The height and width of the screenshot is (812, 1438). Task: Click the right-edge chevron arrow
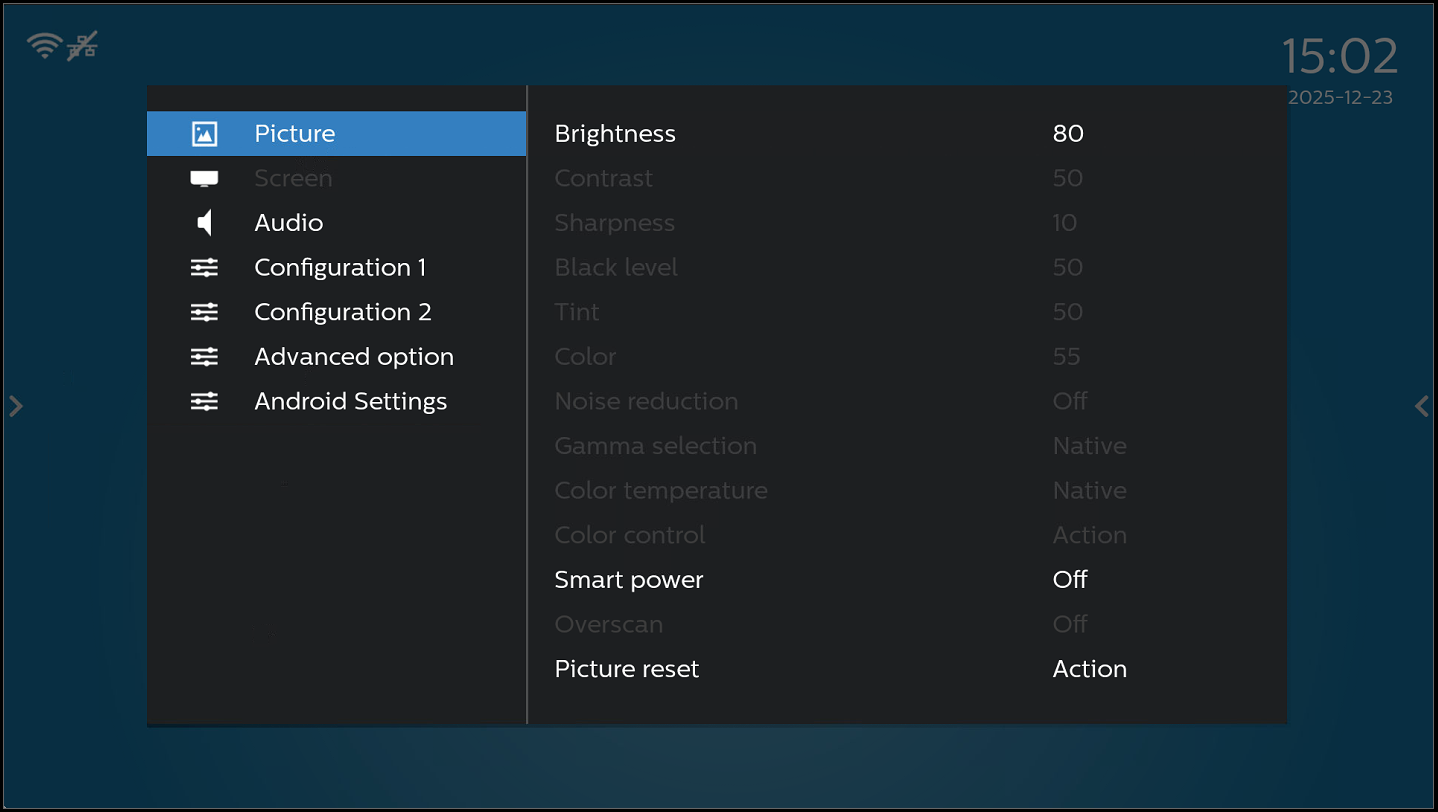pyautogui.click(x=1422, y=406)
